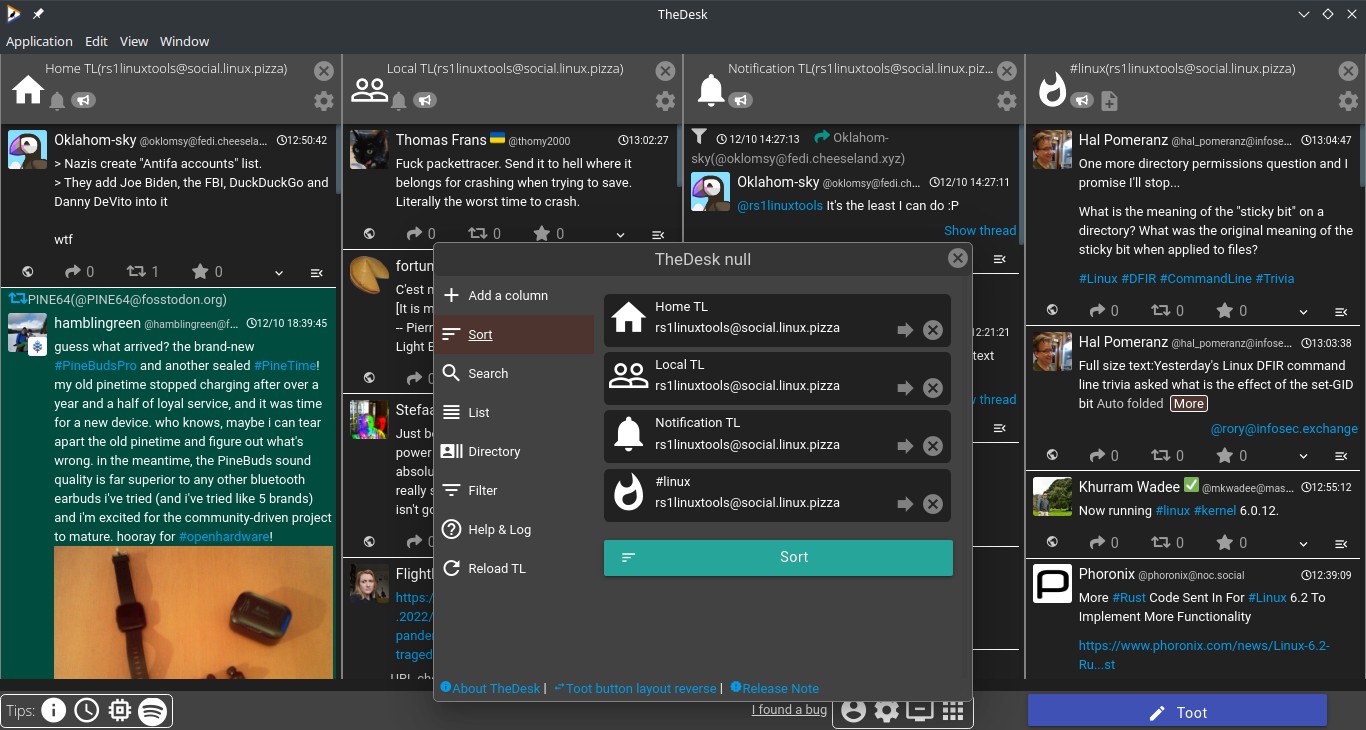This screenshot has width=1366, height=730.
Task: Click the Notification TL bell icon in column header
Action: (711, 90)
